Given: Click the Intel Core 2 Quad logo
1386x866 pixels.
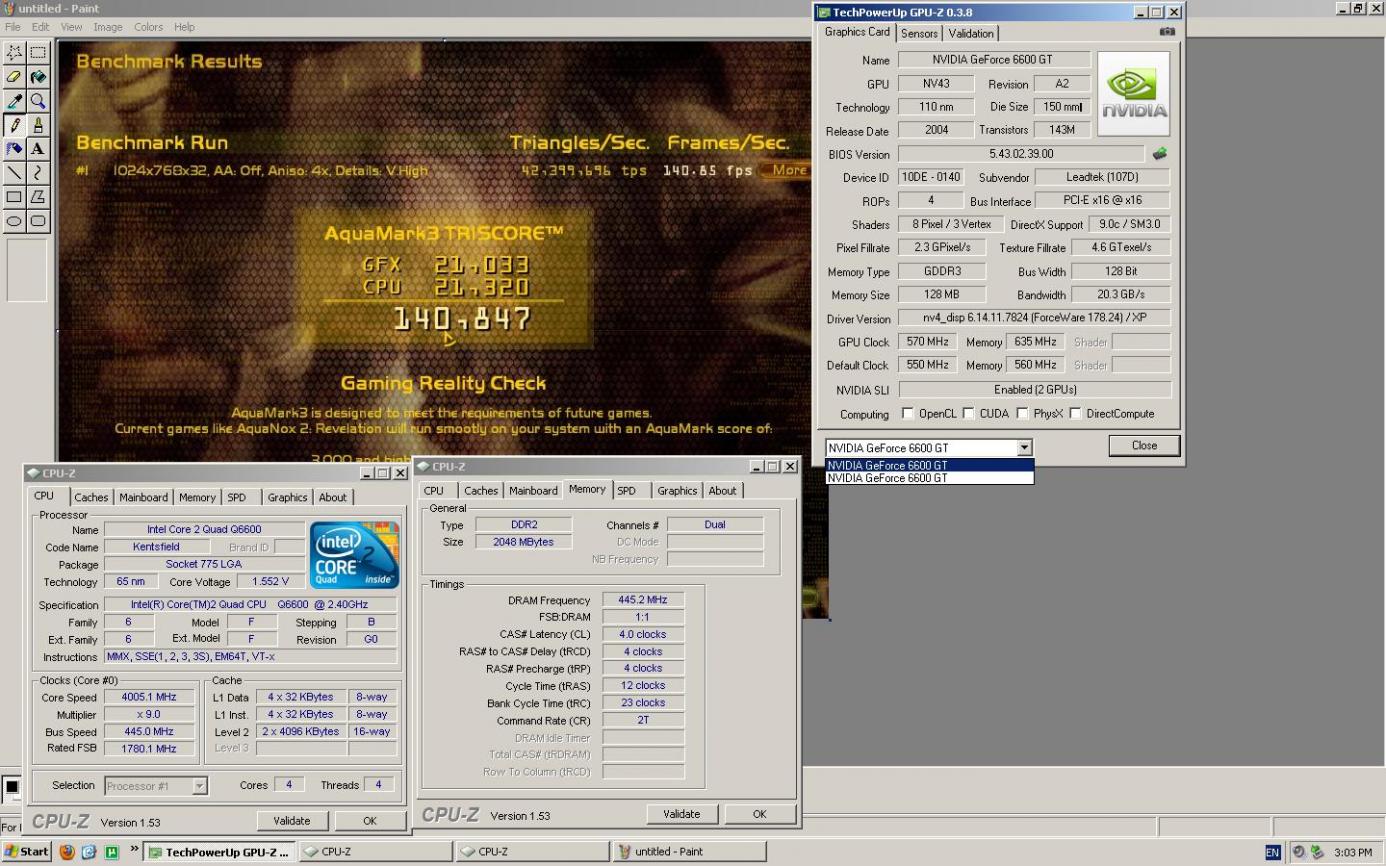Looking at the screenshot, I should coord(354,555).
